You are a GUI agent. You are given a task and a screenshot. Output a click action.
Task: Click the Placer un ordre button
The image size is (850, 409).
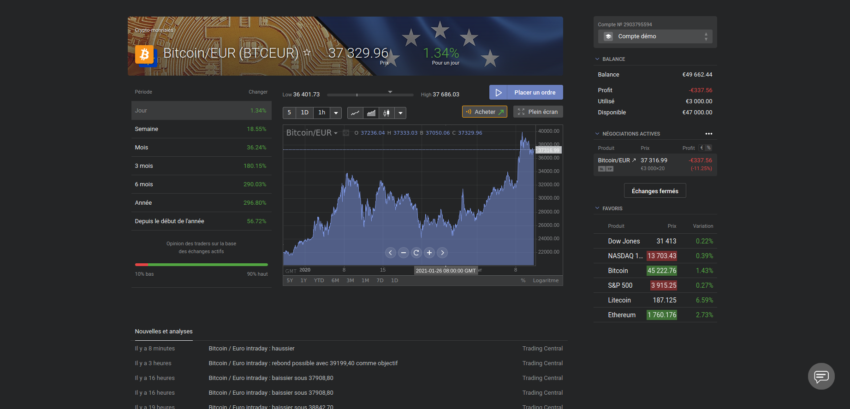click(x=526, y=92)
